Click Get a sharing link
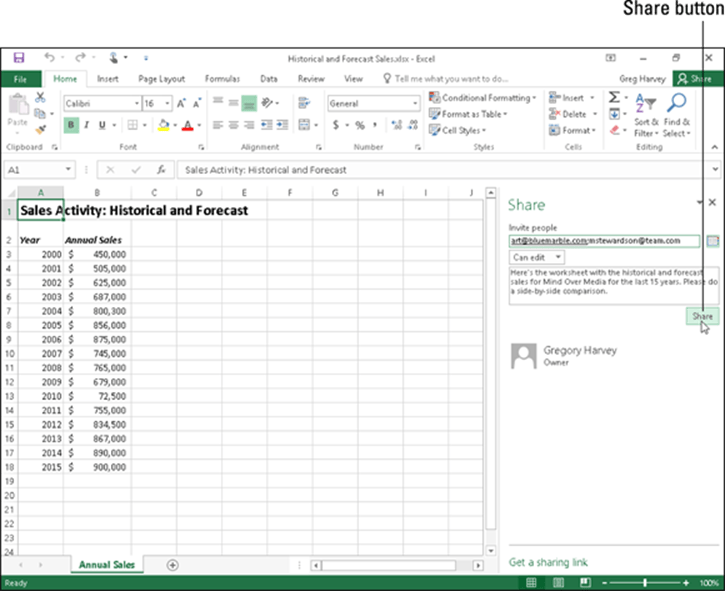This screenshot has width=725, height=591. (548, 562)
